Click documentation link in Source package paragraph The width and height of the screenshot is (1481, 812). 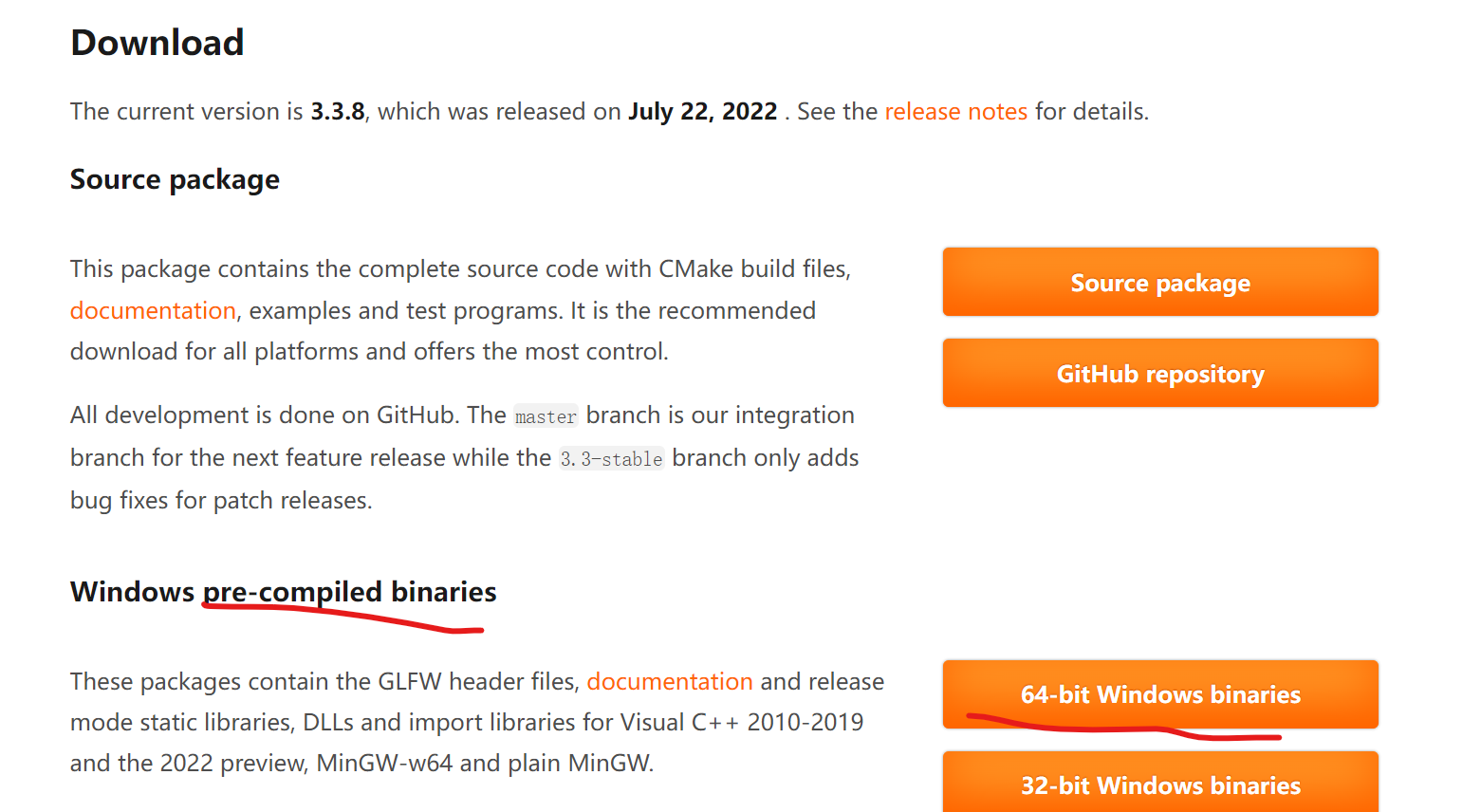tap(153, 311)
